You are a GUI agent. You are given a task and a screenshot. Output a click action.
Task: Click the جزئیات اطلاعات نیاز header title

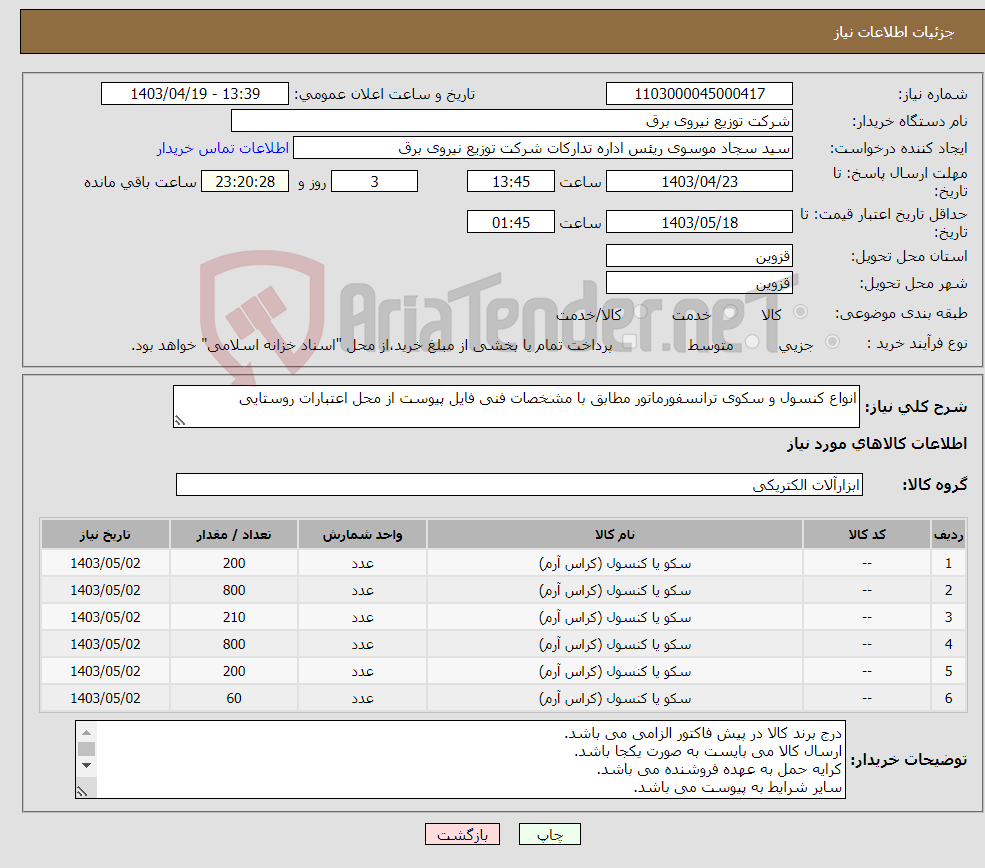tap(893, 32)
